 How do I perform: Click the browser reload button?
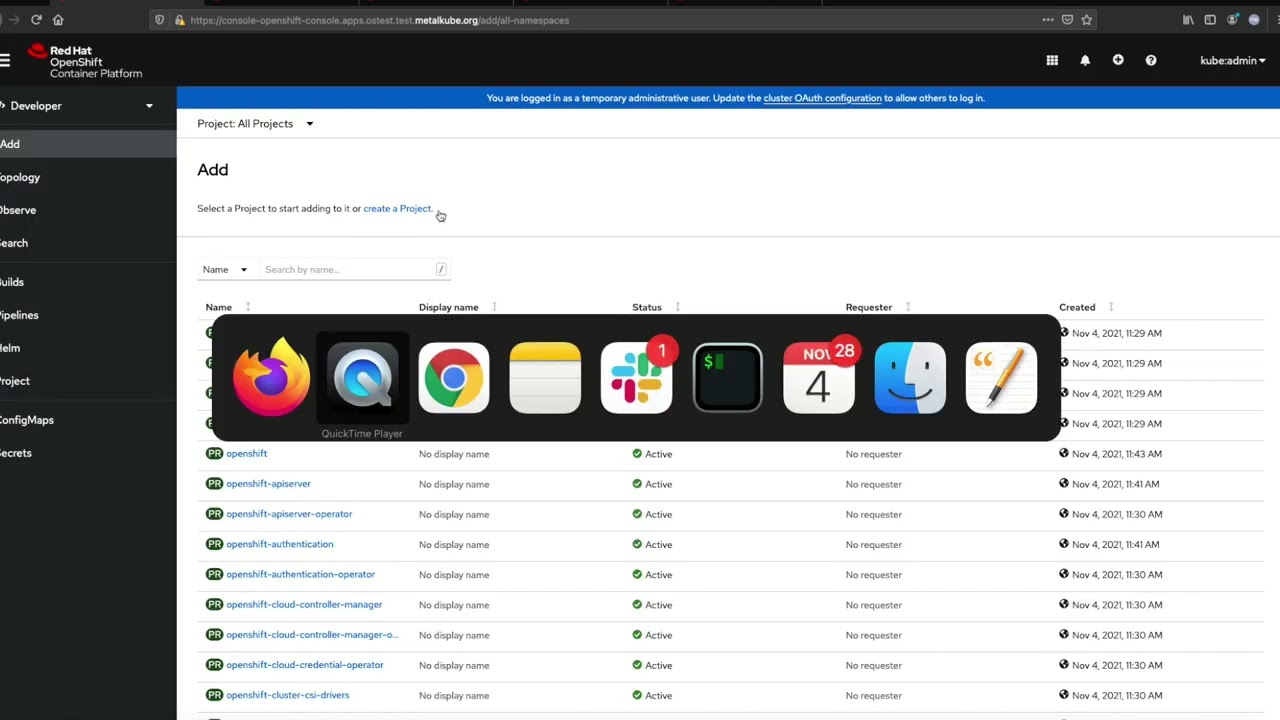tap(36, 19)
